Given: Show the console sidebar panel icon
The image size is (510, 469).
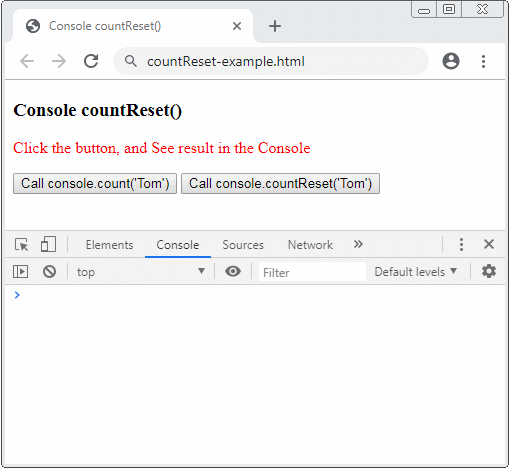Looking at the screenshot, I should pyautogui.click(x=21, y=271).
